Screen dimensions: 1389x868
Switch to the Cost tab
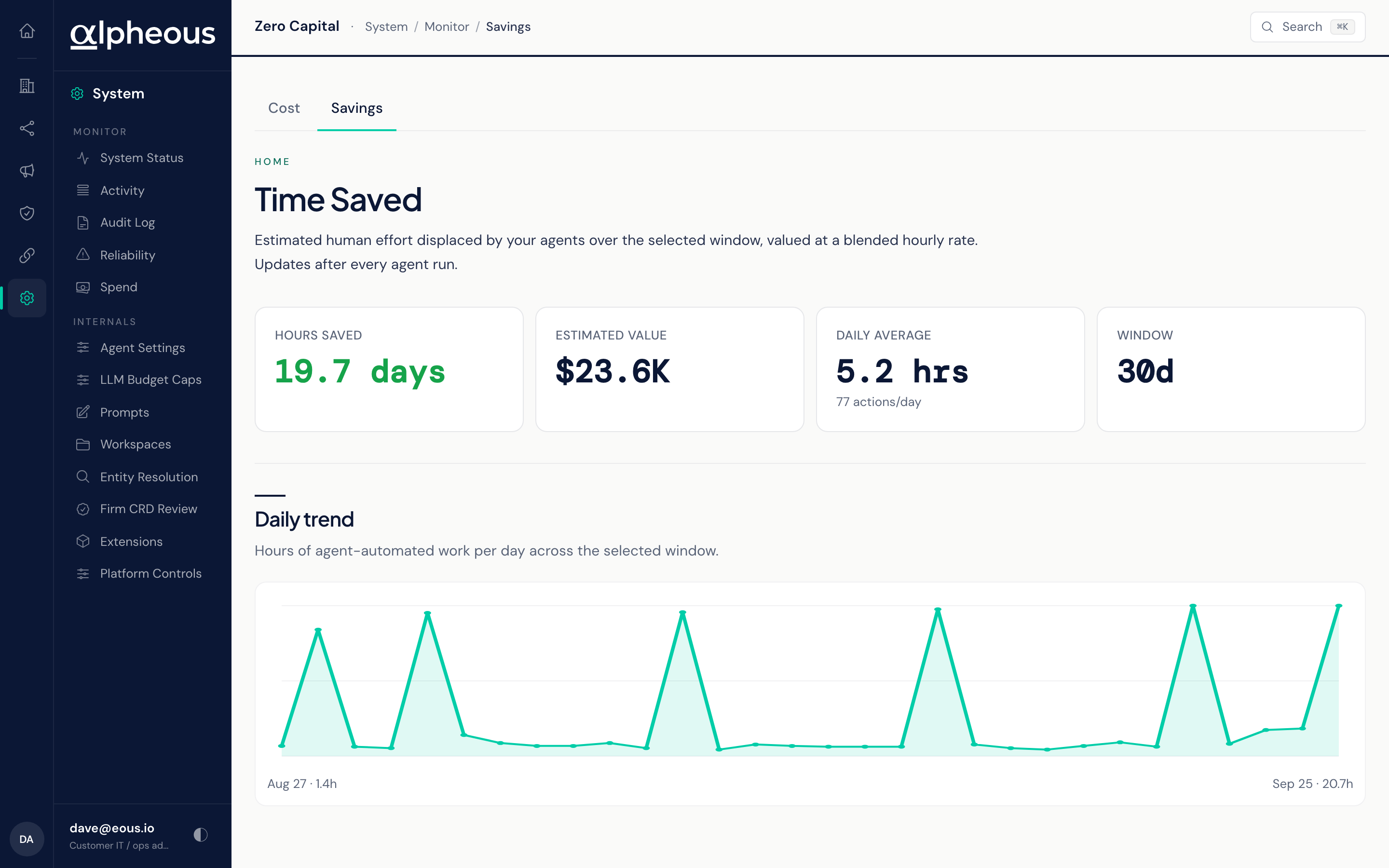click(x=284, y=108)
